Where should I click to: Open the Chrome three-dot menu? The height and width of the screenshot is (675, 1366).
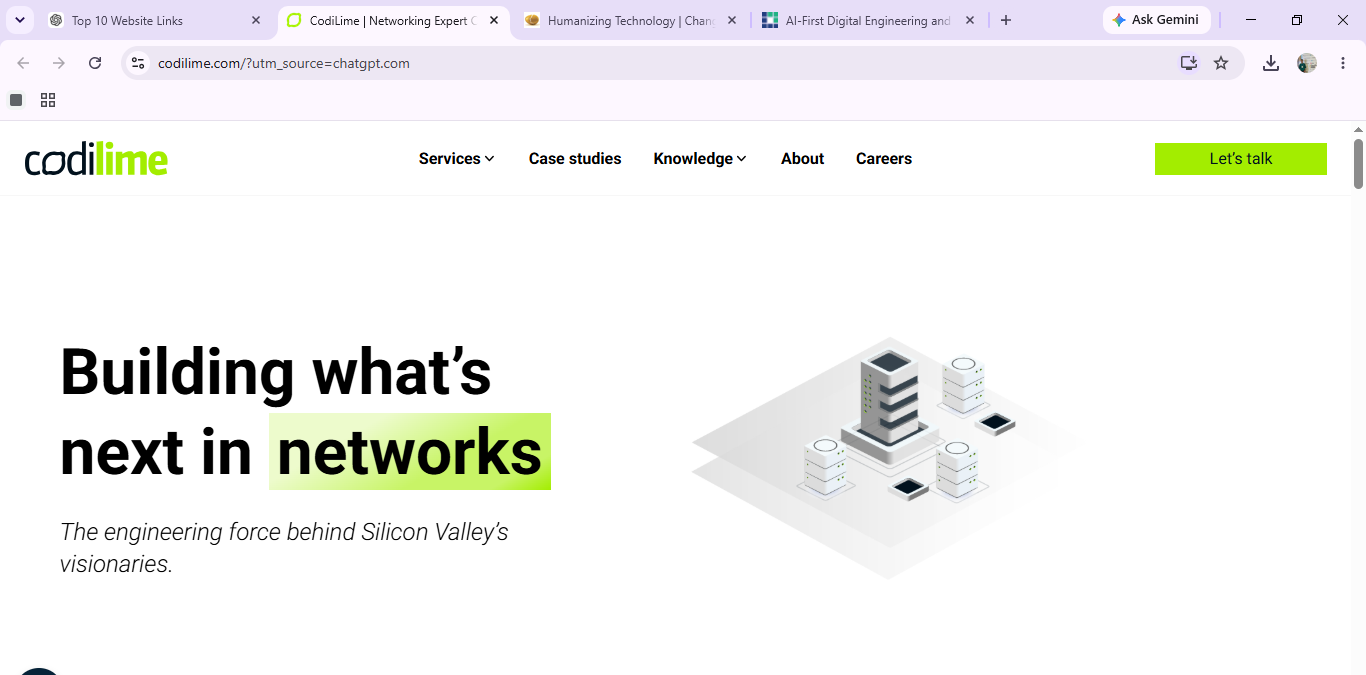click(x=1343, y=63)
